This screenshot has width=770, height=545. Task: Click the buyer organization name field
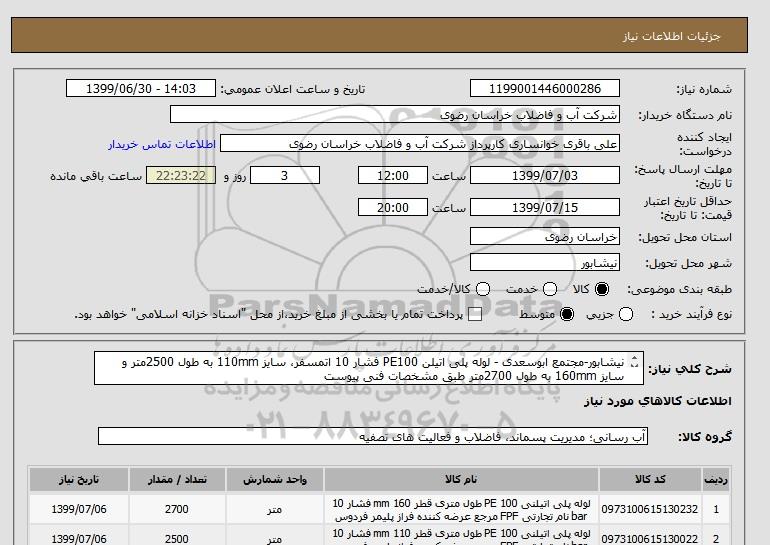[x=395, y=114]
